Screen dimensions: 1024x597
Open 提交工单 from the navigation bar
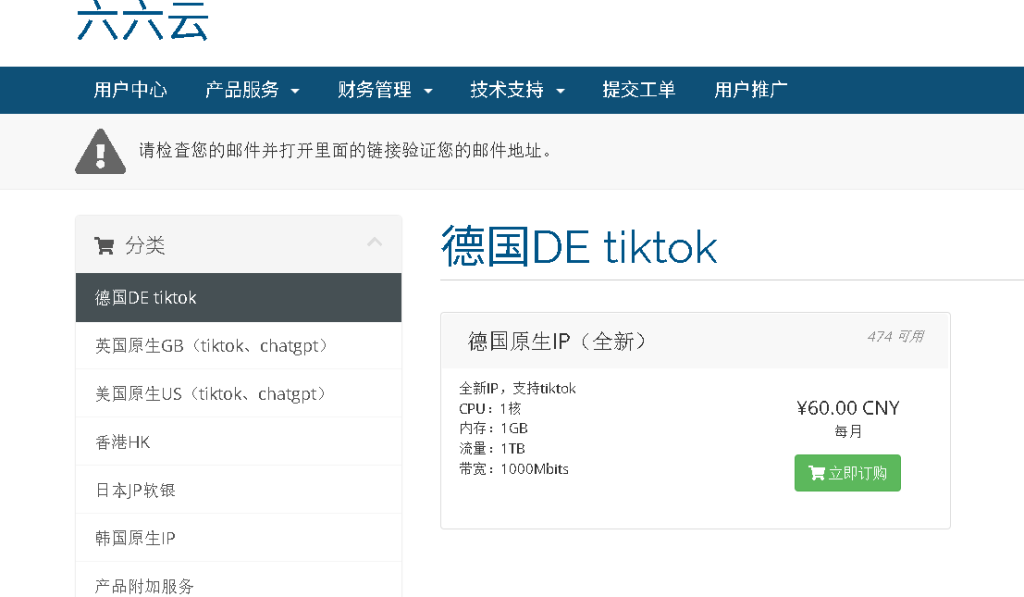point(639,90)
